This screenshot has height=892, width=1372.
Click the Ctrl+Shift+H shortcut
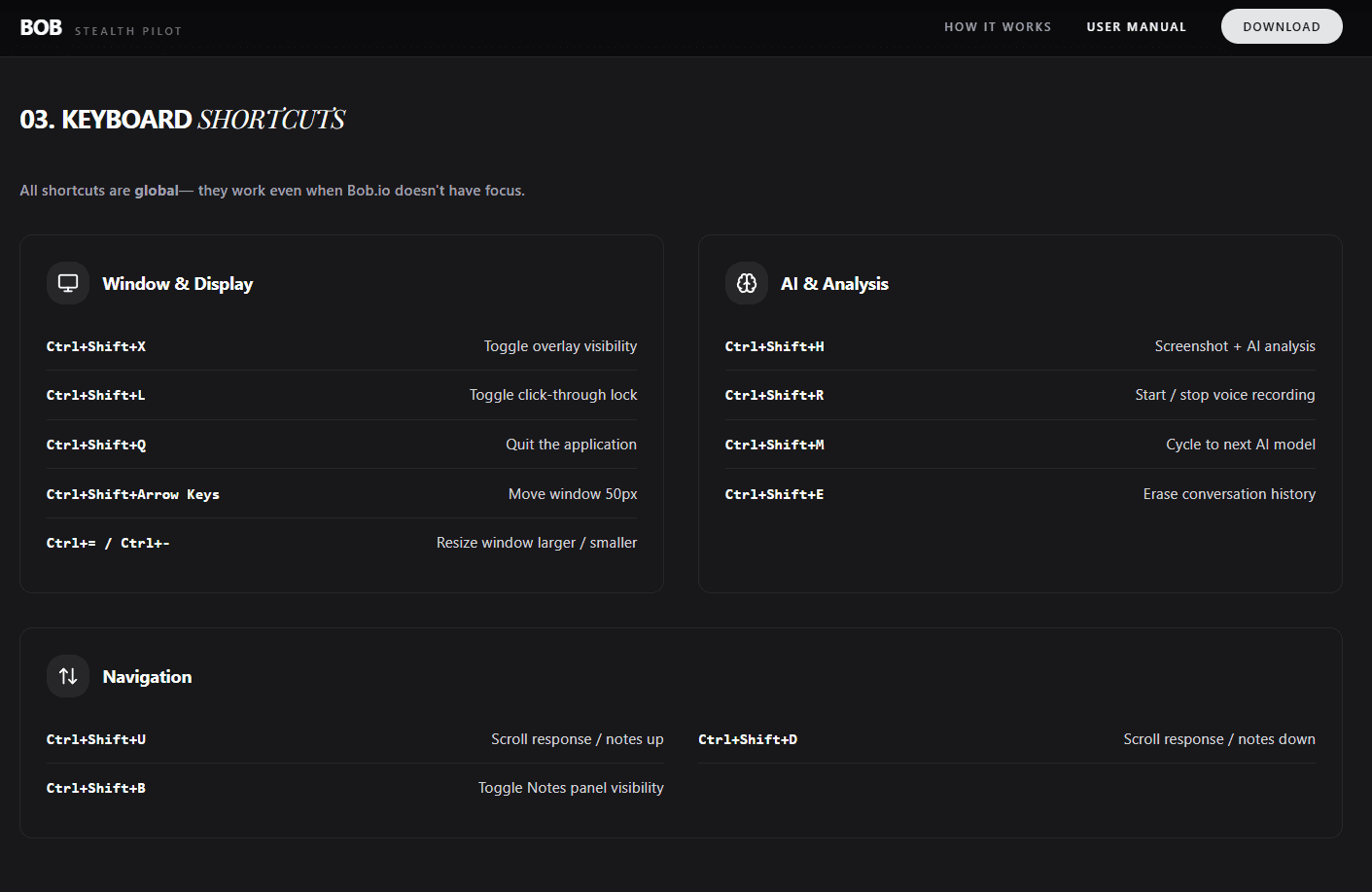point(775,346)
